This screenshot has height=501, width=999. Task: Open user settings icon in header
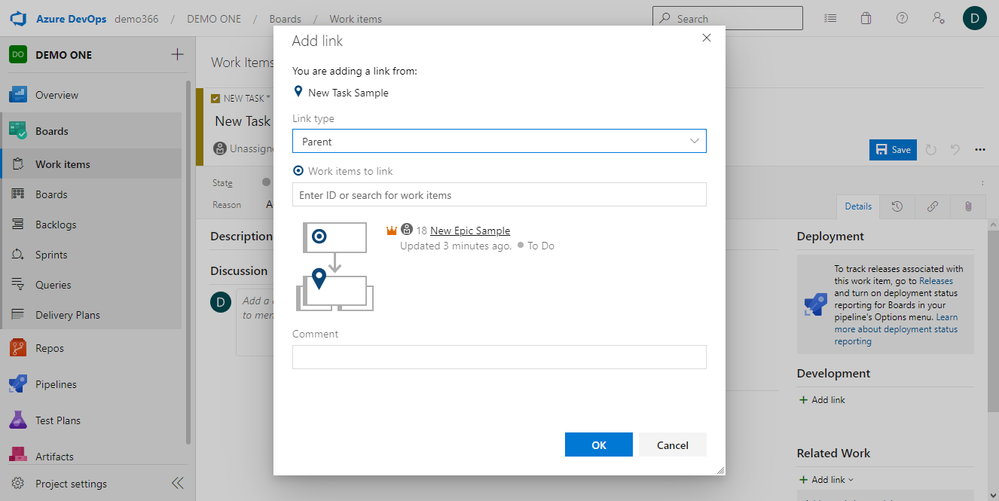[937, 18]
